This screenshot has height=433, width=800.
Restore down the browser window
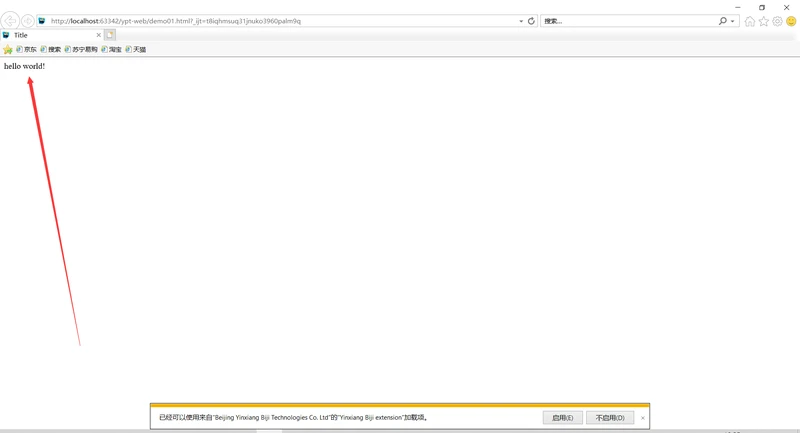pos(762,7)
